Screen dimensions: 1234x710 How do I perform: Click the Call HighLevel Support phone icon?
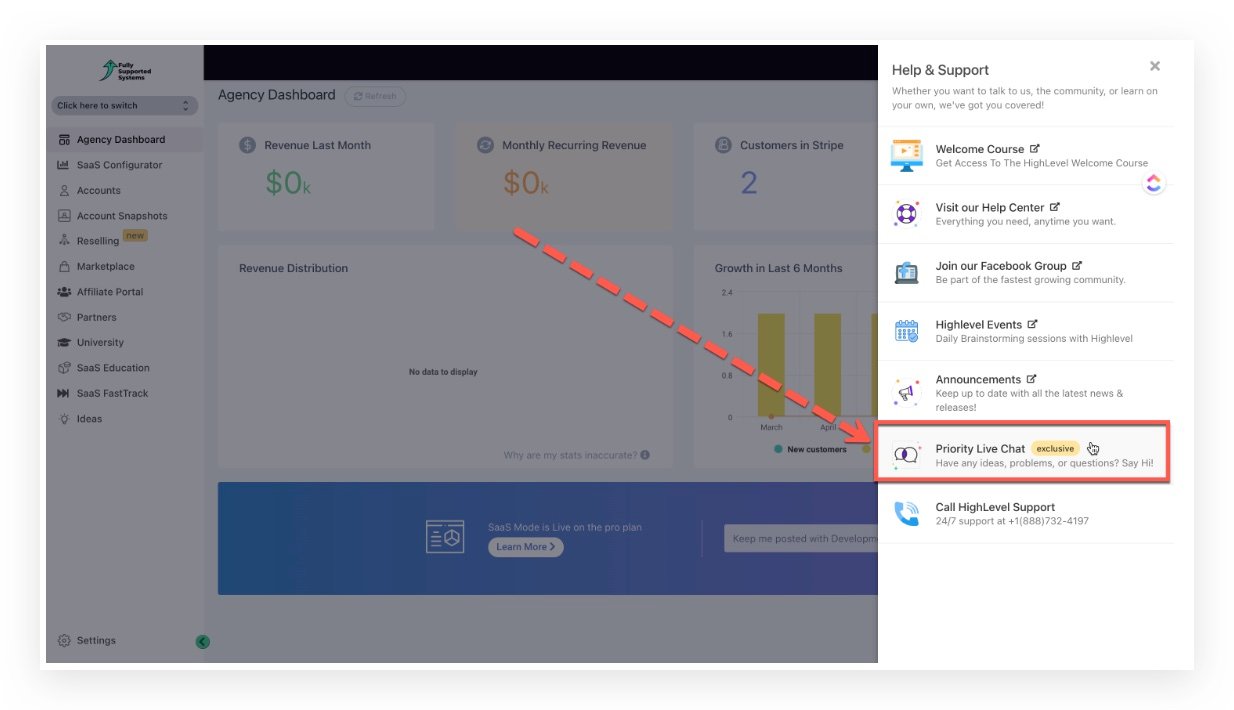(x=906, y=513)
